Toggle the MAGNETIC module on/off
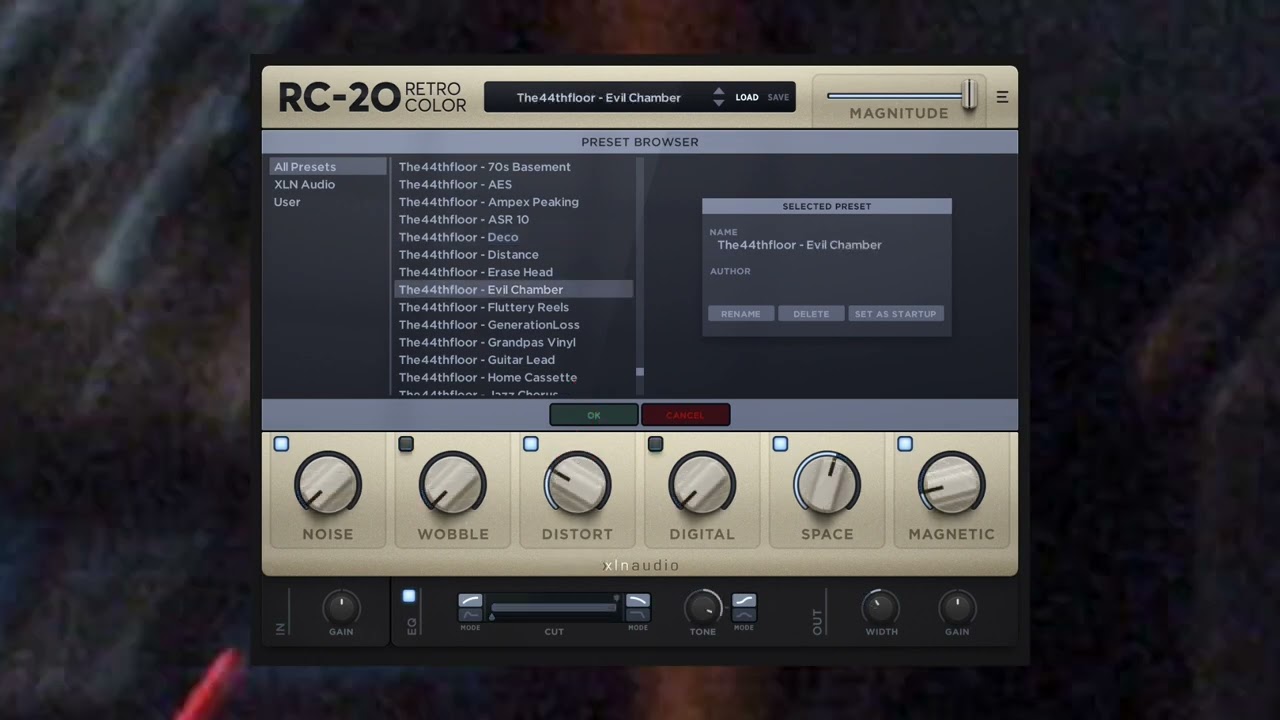This screenshot has width=1280, height=720. 905,443
